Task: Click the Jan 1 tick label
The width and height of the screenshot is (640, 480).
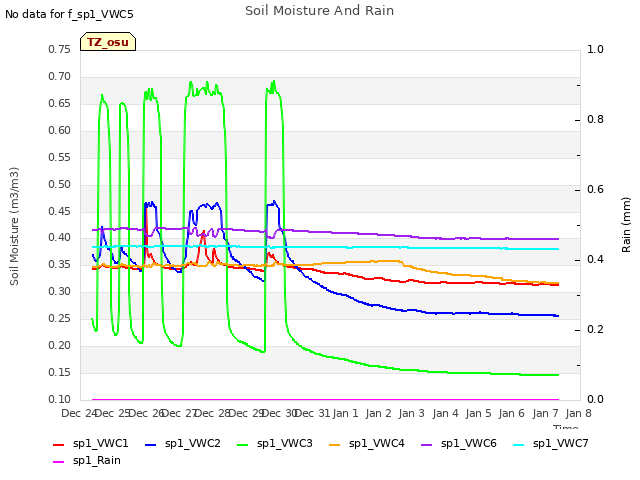Action: coord(345,413)
